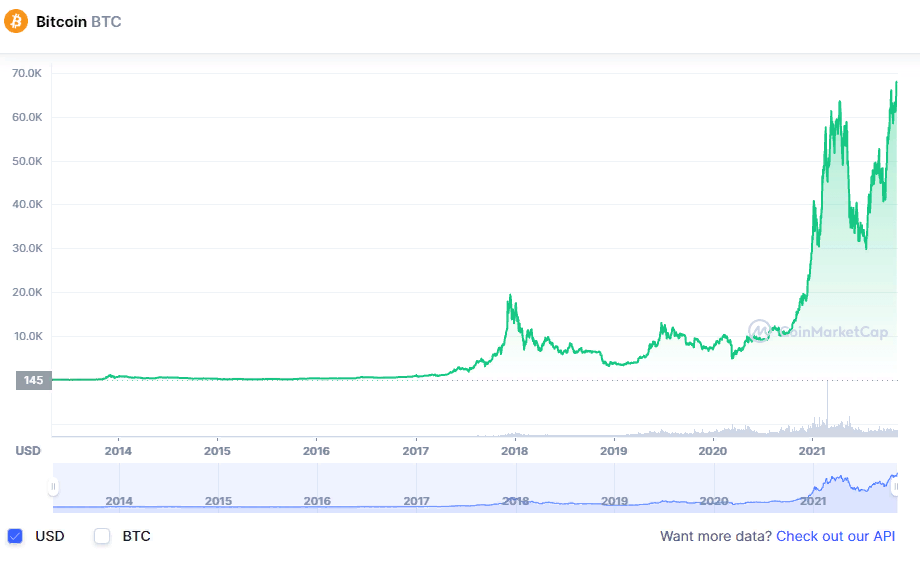Click the USD currency label below y-axis

28,451
